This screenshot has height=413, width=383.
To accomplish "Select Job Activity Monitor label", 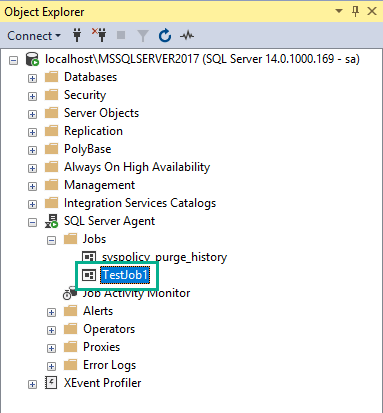I will tap(136, 293).
